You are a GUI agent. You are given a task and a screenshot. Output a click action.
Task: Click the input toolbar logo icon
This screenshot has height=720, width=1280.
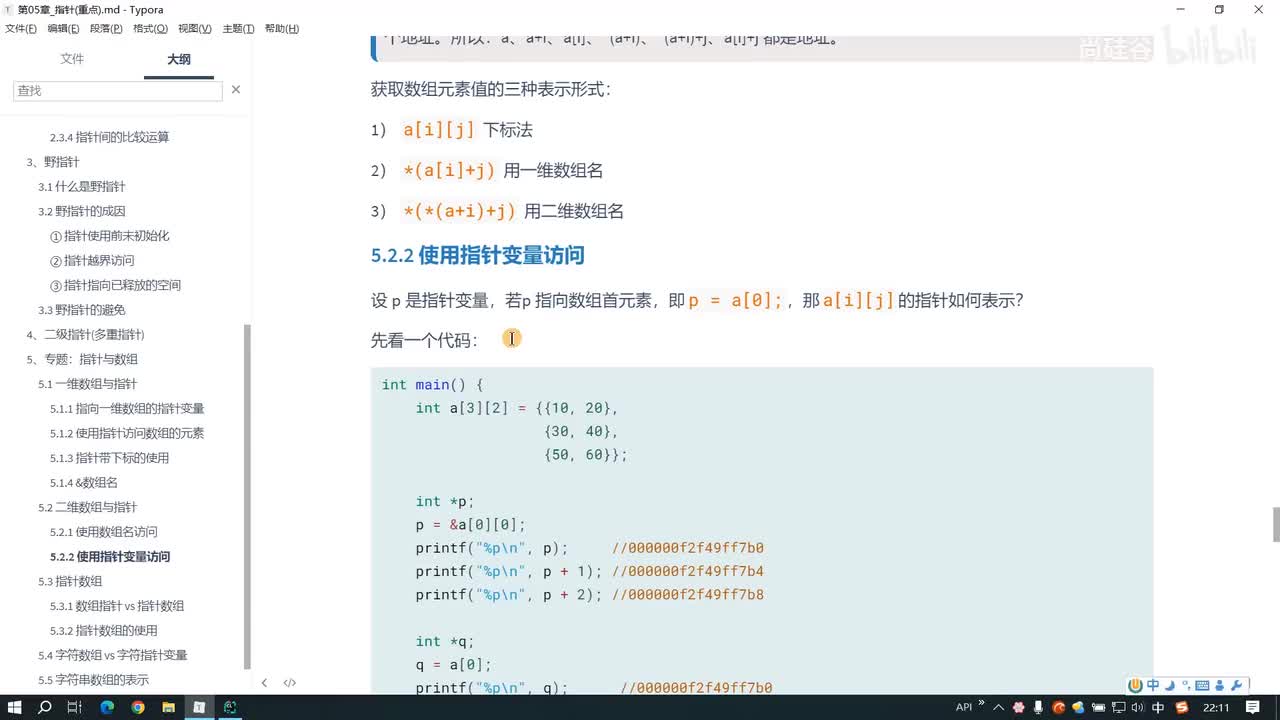click(x=1135, y=685)
